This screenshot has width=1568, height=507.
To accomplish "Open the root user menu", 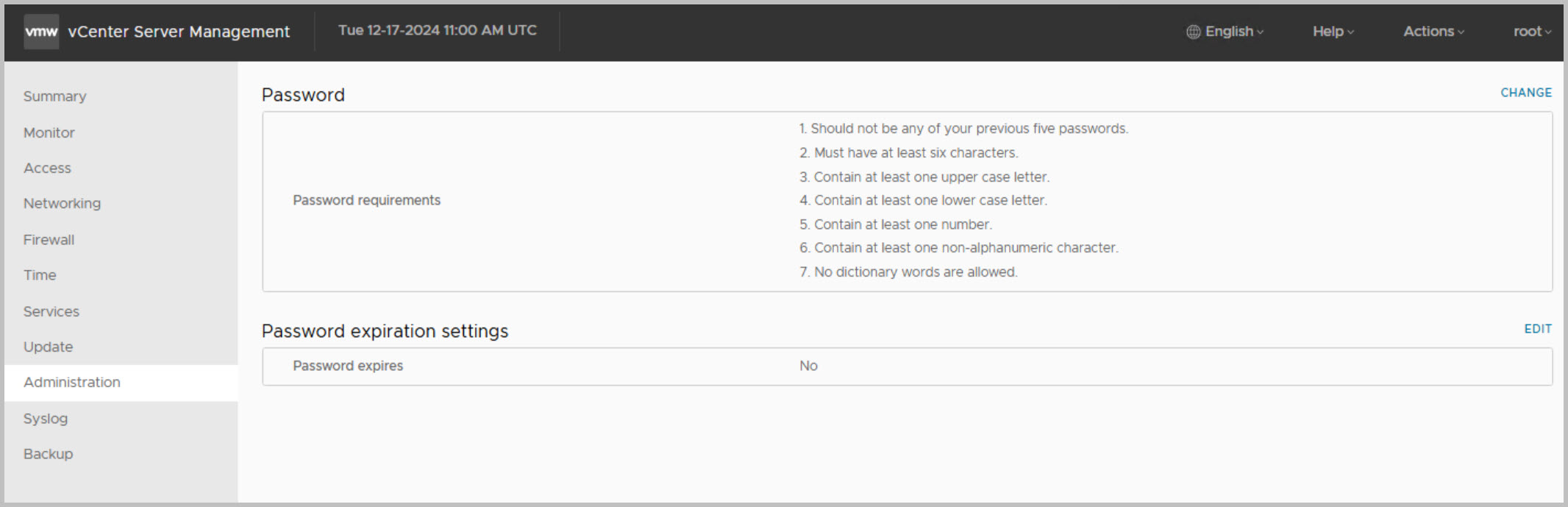I will point(1532,32).
